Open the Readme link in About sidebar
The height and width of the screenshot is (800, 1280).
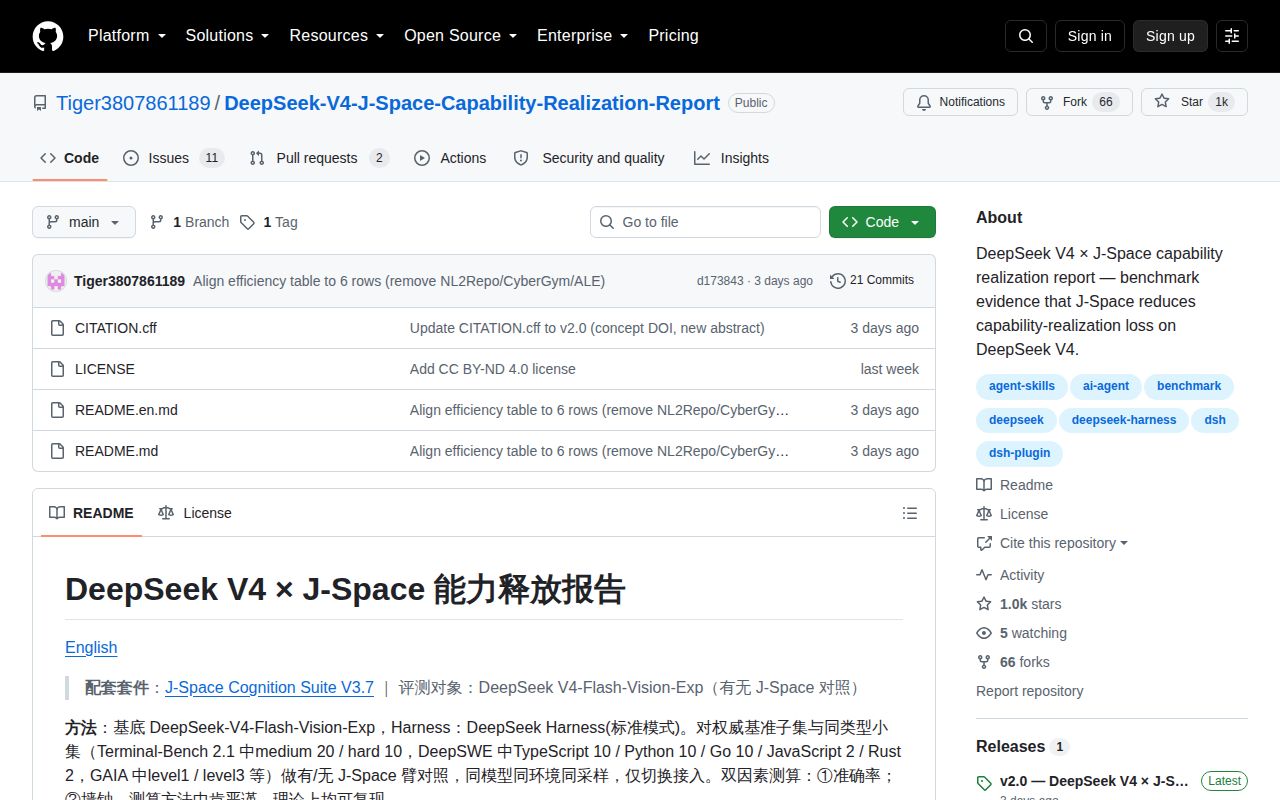coord(1015,485)
